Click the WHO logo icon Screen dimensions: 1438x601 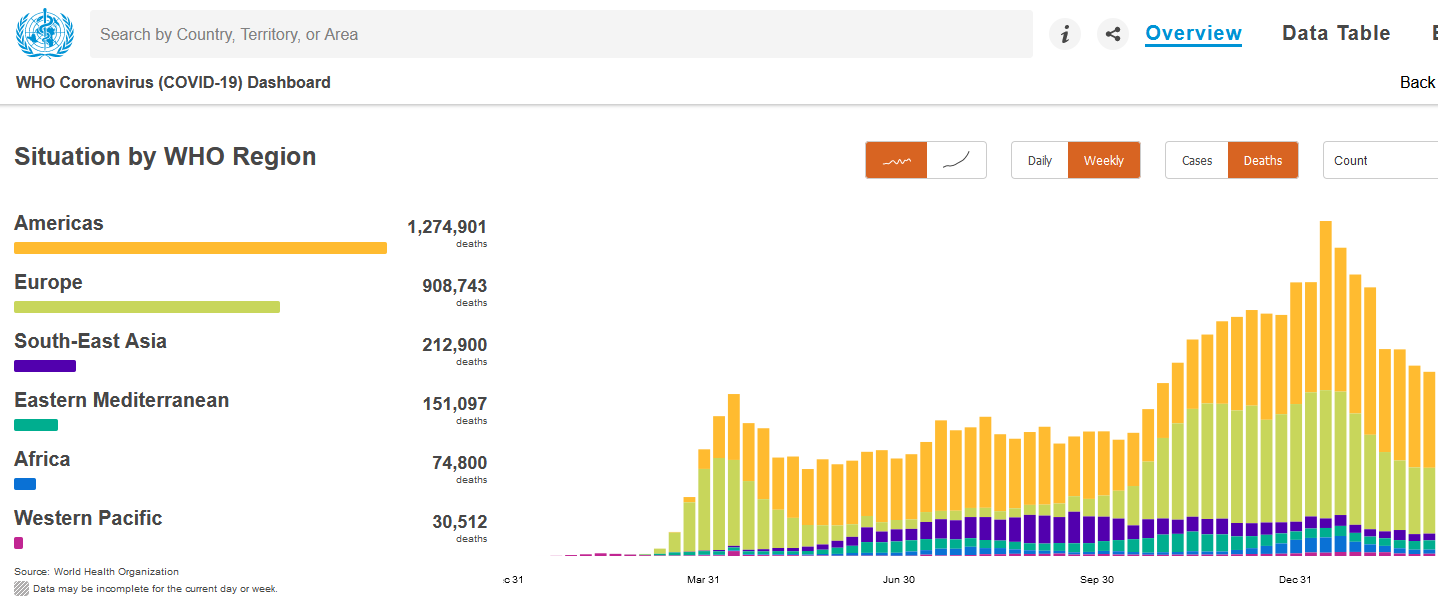click(x=45, y=33)
